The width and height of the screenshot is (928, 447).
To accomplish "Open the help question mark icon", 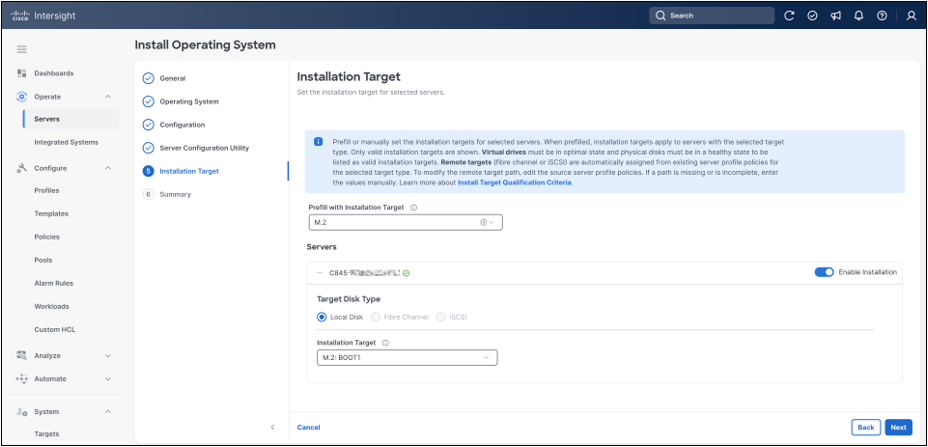I will click(x=882, y=16).
